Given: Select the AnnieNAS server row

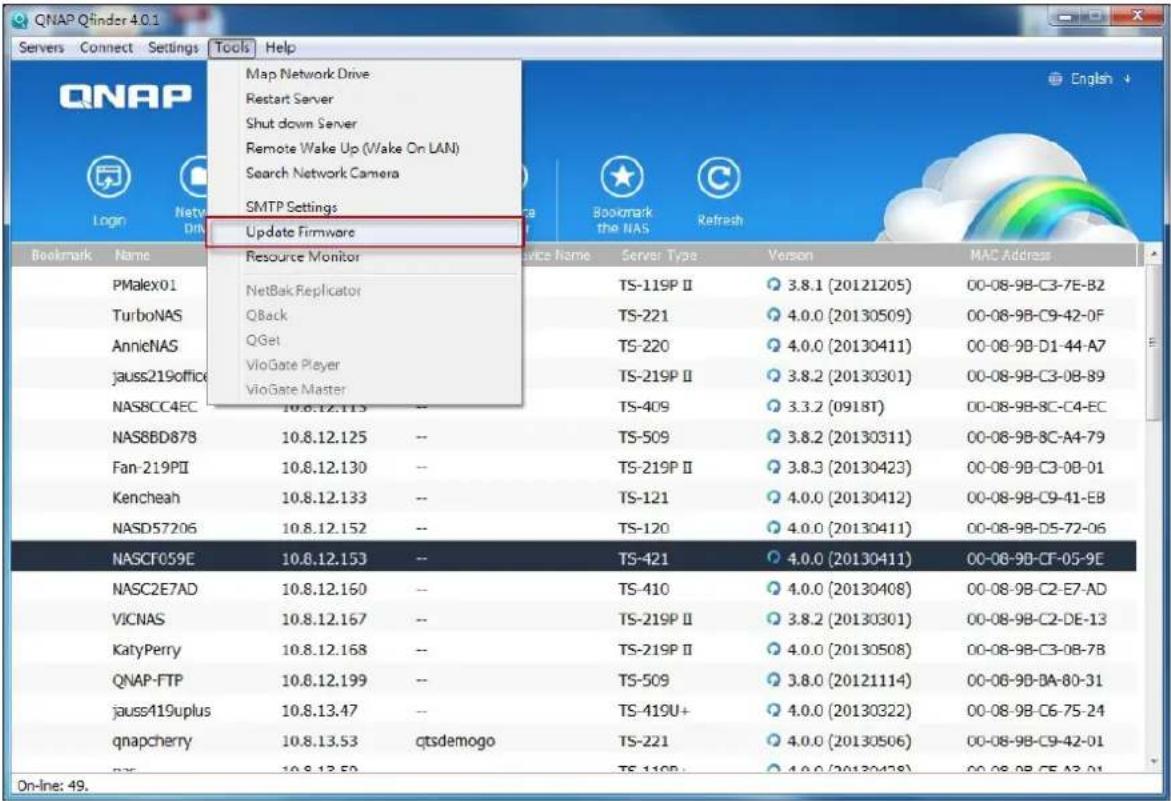Looking at the screenshot, I should coord(574,346).
